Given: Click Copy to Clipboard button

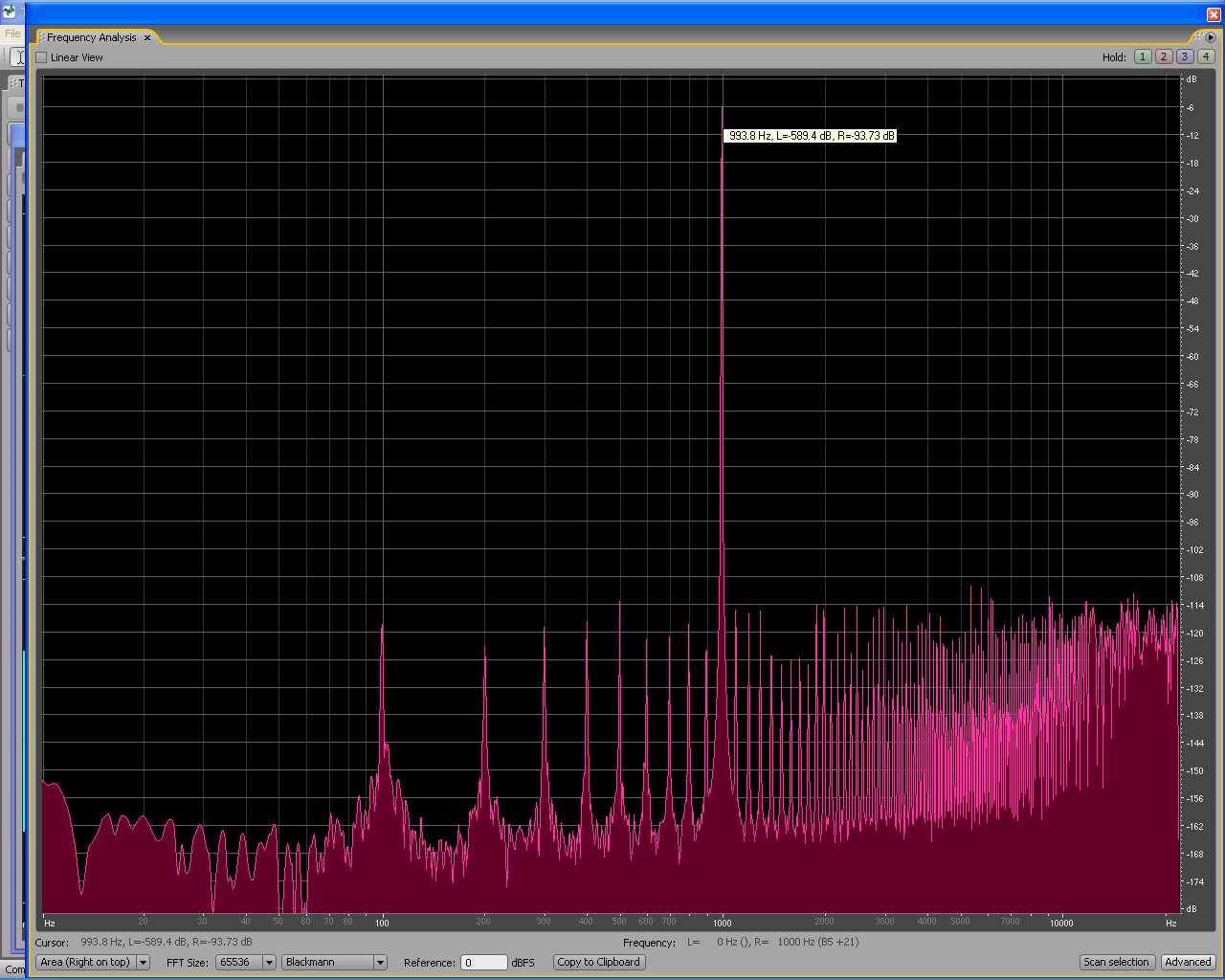Looking at the screenshot, I should [x=599, y=962].
